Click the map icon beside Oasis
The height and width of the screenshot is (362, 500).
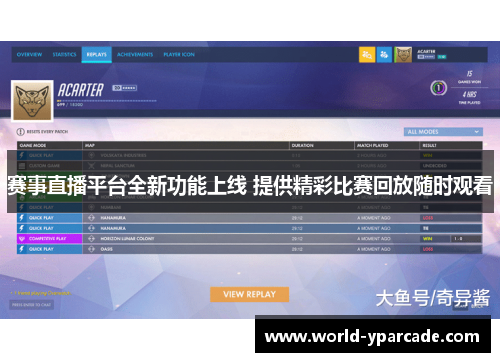(91, 249)
